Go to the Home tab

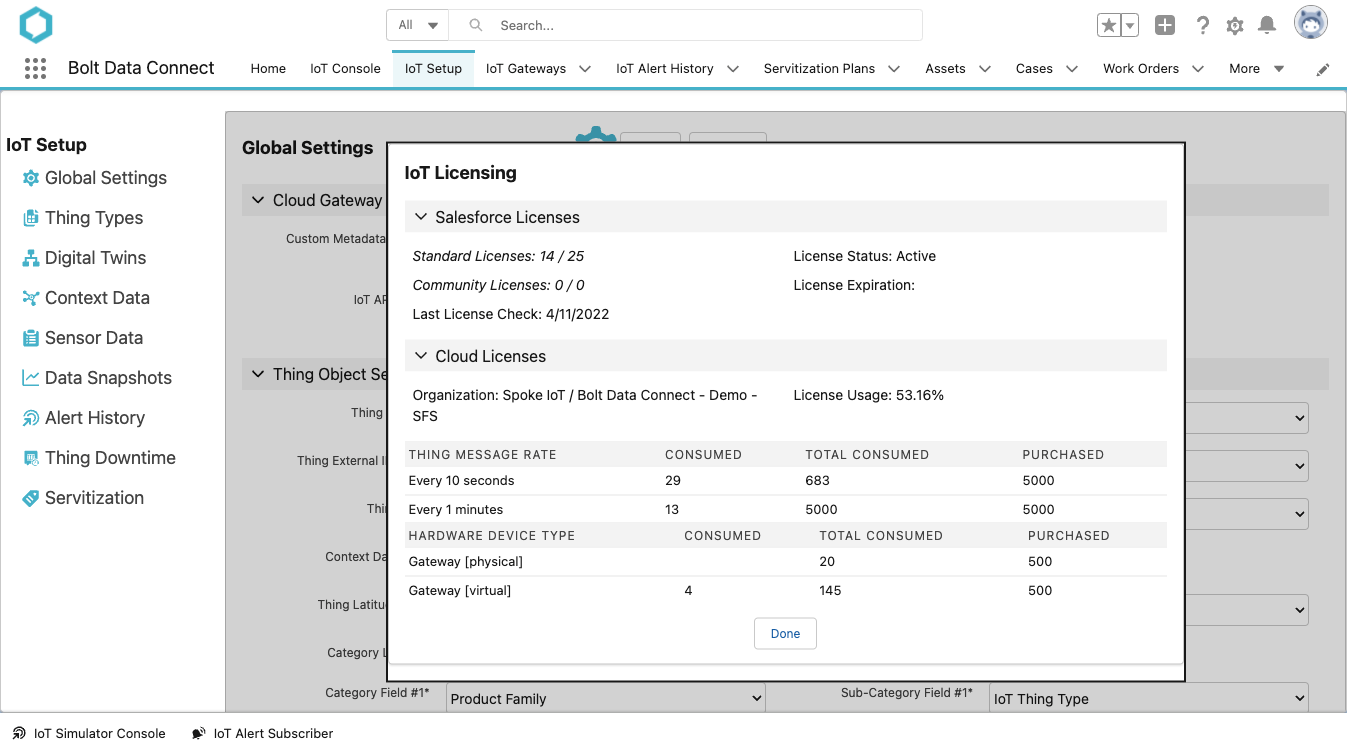tap(268, 69)
